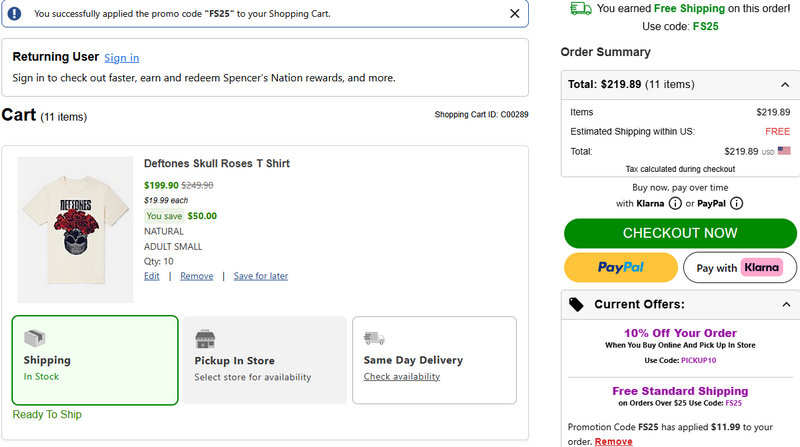Click the Sign in link

point(122,58)
